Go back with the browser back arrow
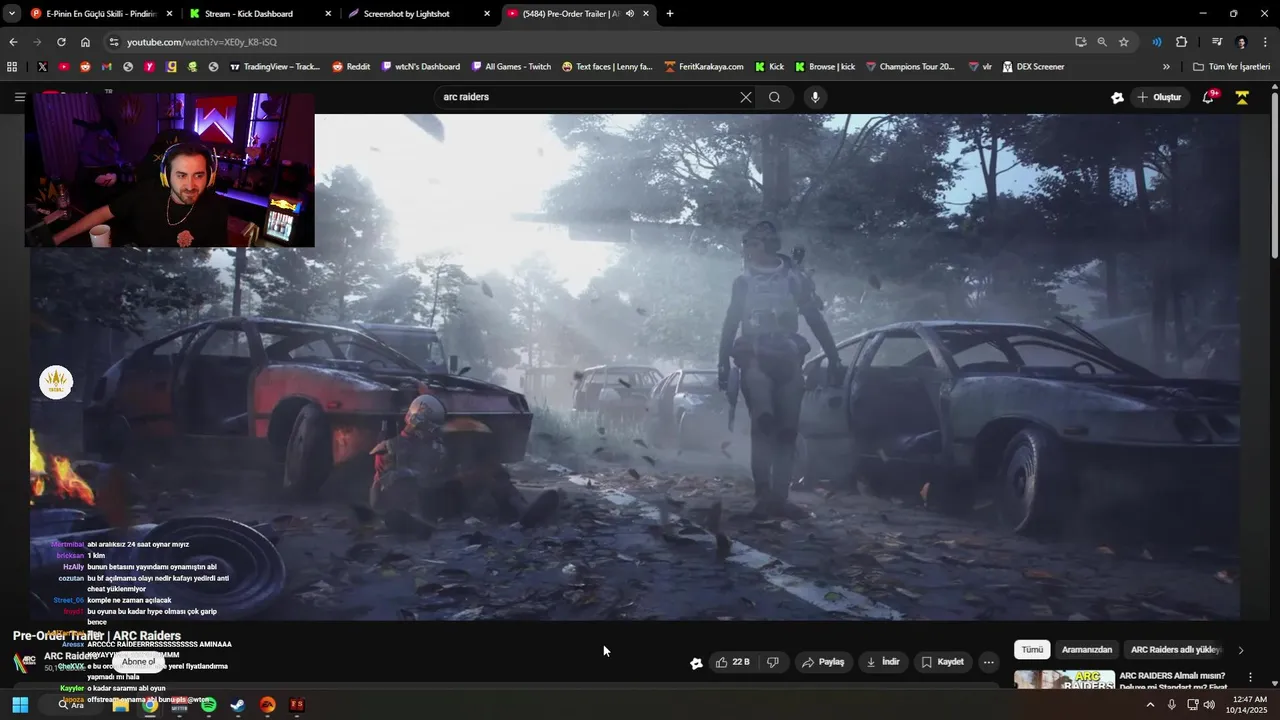Viewport: 1280px width, 720px height. coord(13,42)
